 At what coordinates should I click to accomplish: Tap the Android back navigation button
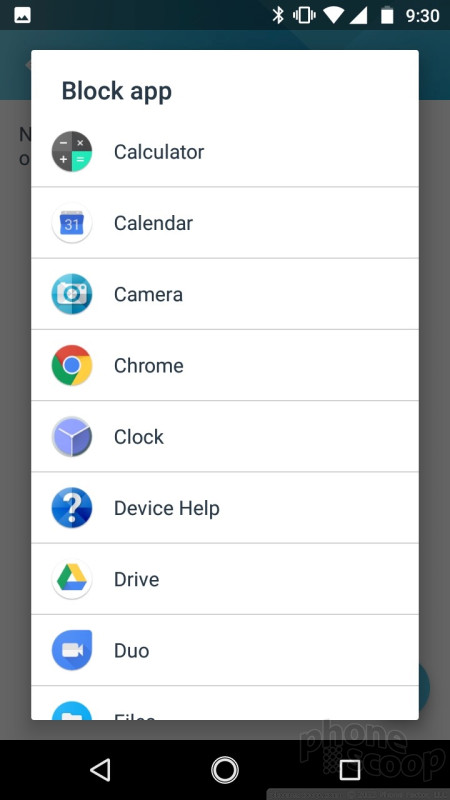pyautogui.click(x=101, y=769)
